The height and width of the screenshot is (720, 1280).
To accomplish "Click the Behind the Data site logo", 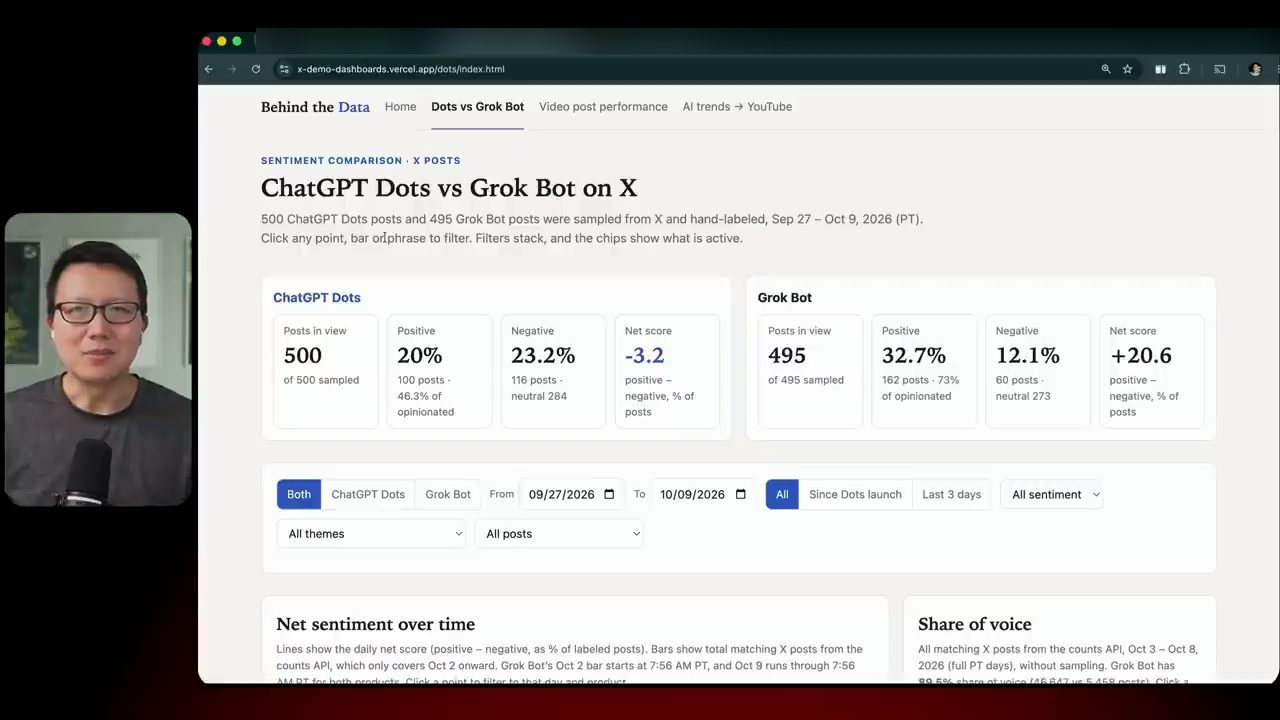I will pyautogui.click(x=315, y=107).
